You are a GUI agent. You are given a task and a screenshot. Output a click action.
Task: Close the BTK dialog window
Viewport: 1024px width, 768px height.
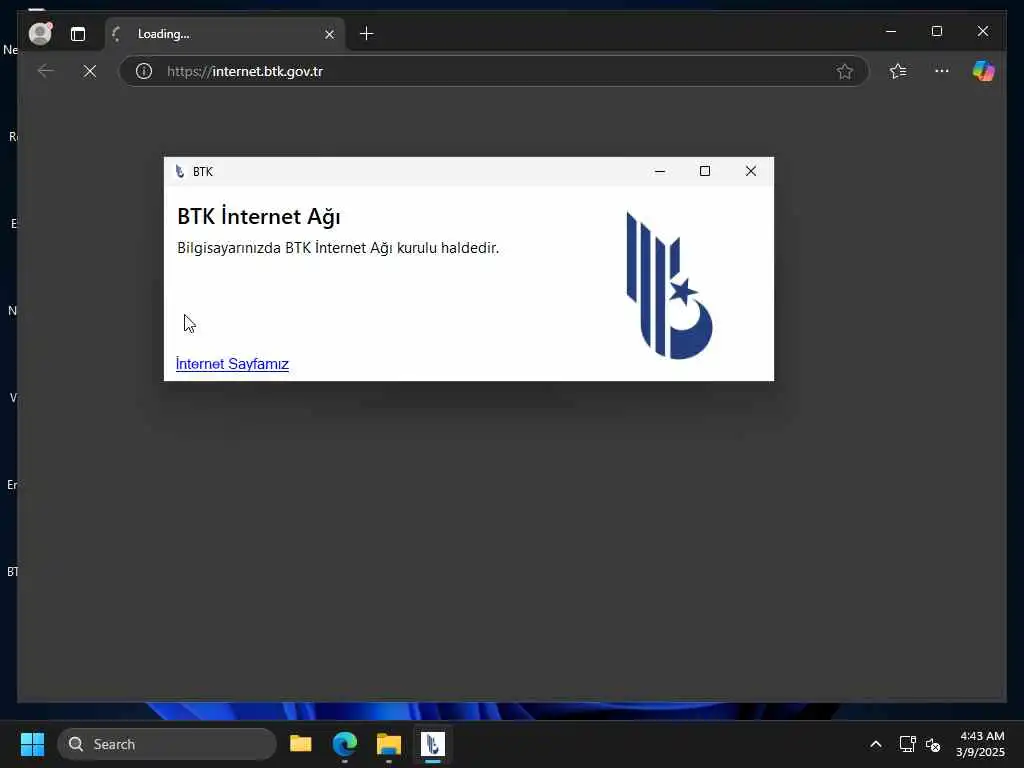(751, 171)
